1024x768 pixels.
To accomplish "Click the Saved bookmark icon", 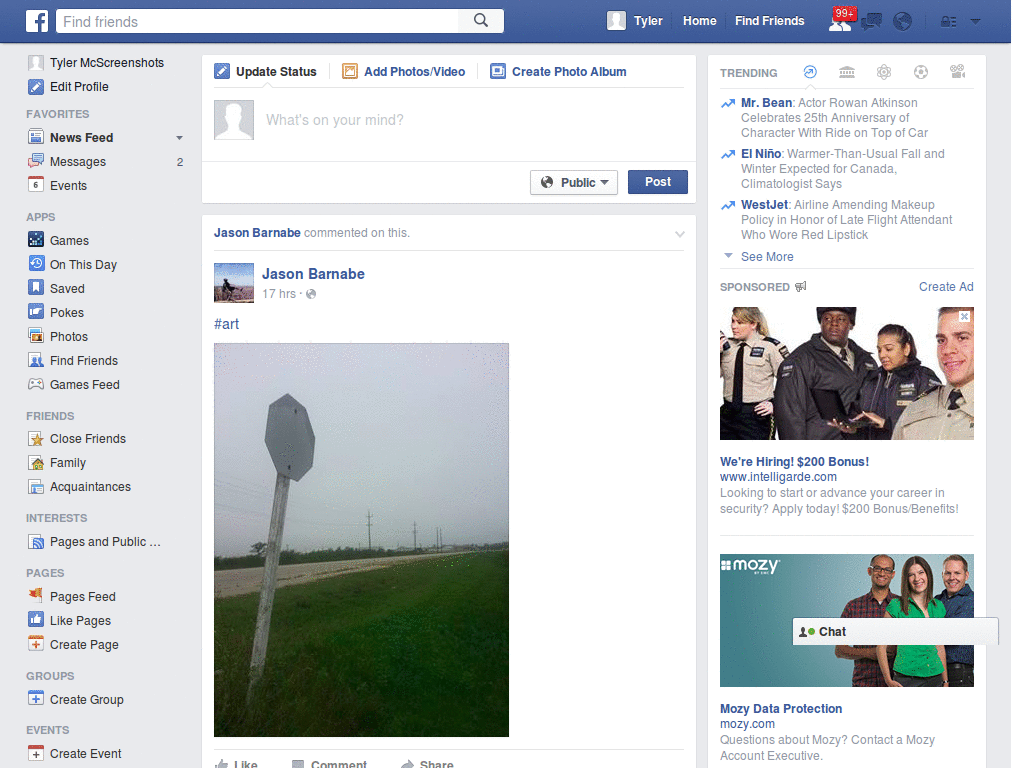I will click(x=36, y=287).
